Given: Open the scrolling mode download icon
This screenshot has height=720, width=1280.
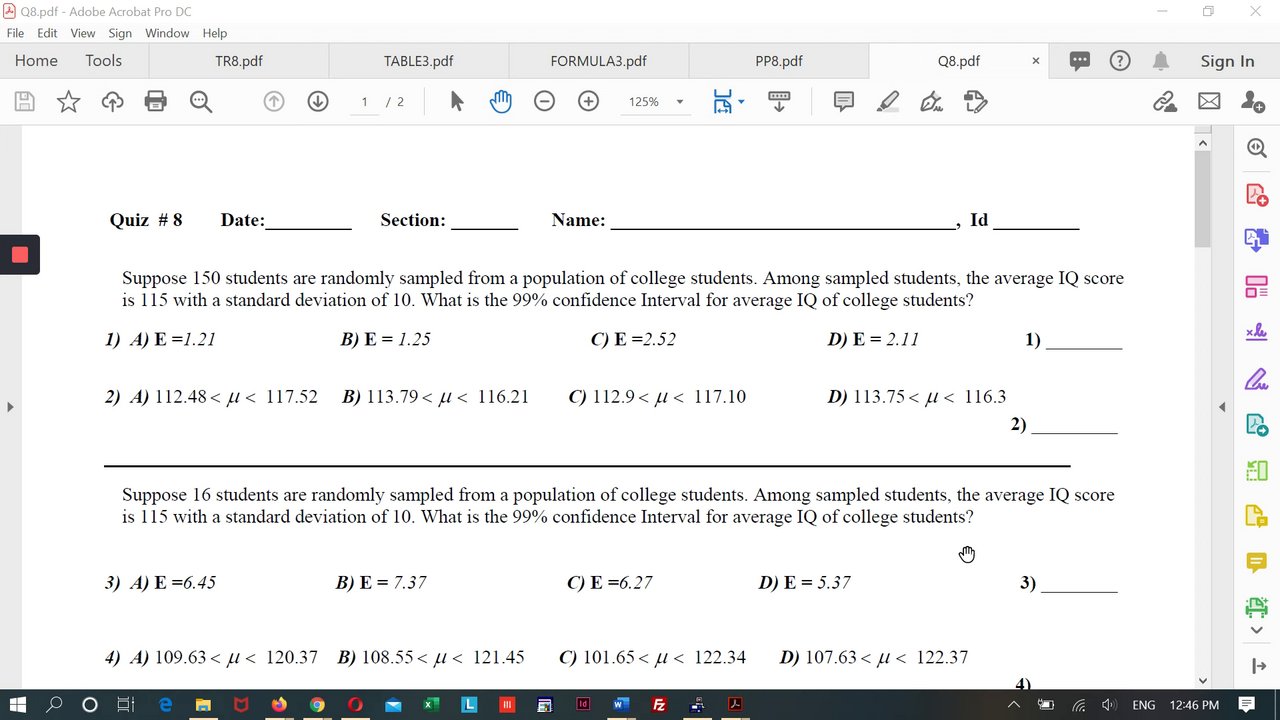Looking at the screenshot, I should (x=779, y=101).
